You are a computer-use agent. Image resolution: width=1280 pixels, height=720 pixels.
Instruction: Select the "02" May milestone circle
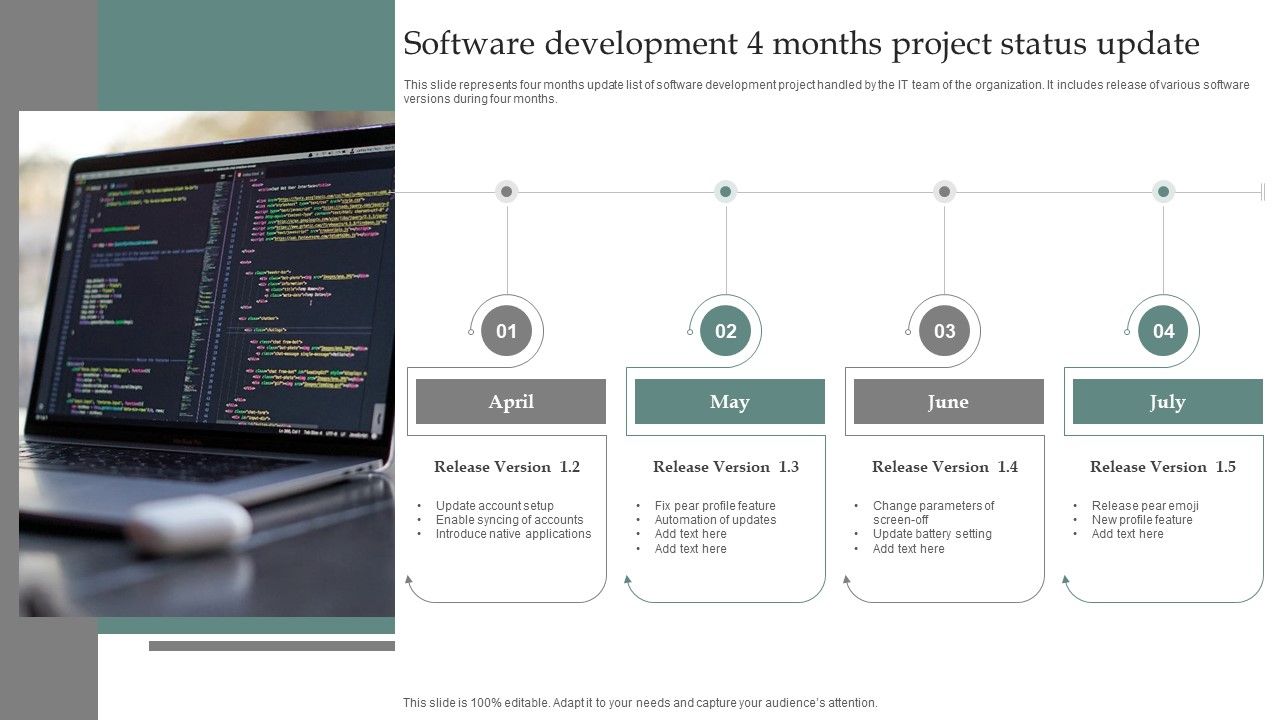pos(725,330)
